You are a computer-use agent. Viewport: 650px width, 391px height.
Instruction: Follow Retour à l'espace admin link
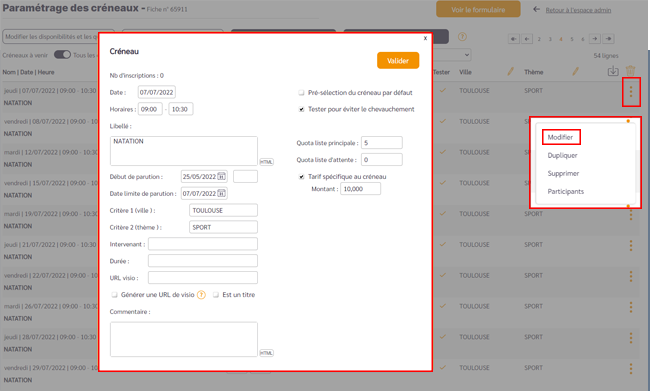[x=578, y=10]
